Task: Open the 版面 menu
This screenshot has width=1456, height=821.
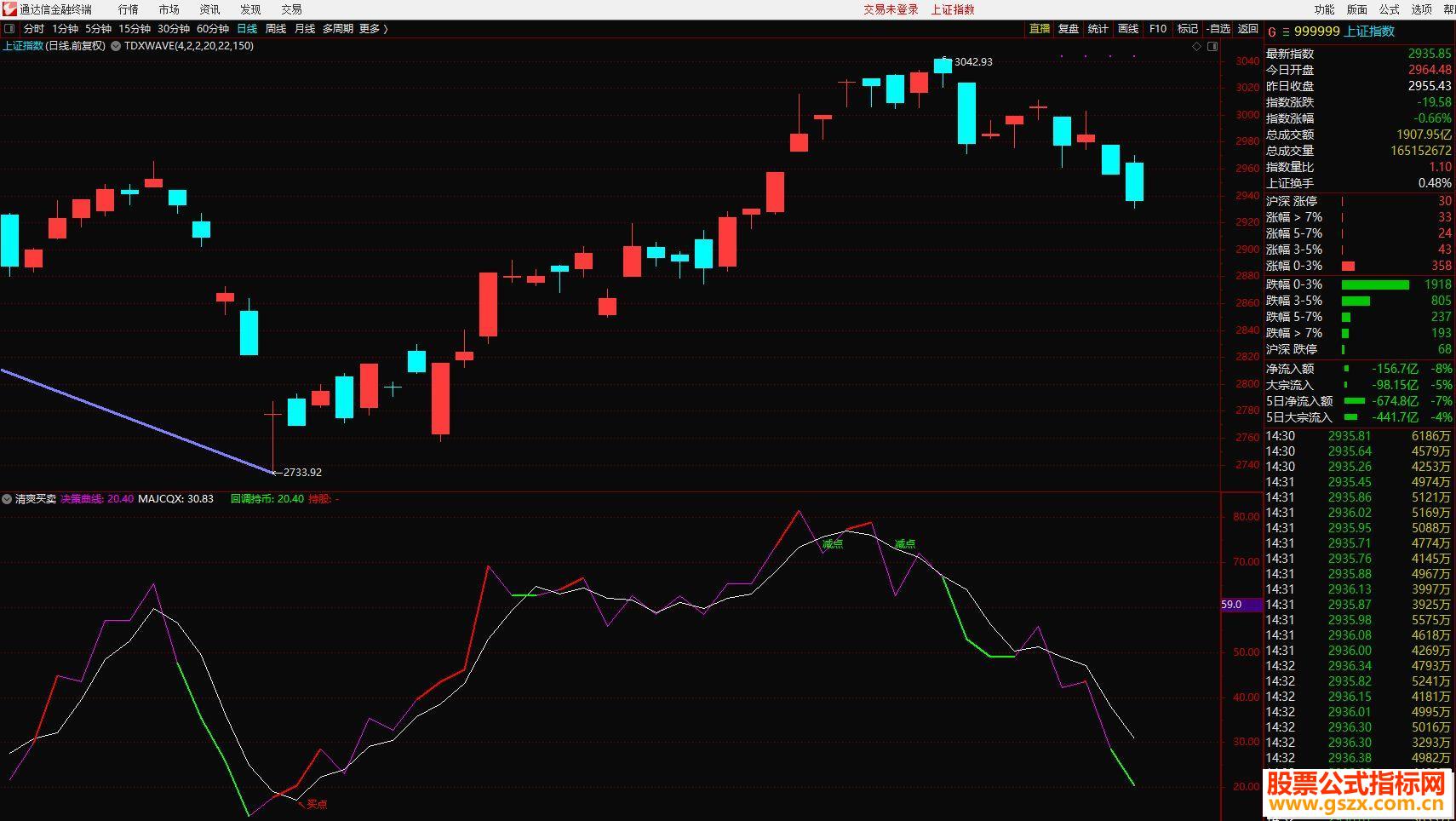Action: click(x=1356, y=9)
